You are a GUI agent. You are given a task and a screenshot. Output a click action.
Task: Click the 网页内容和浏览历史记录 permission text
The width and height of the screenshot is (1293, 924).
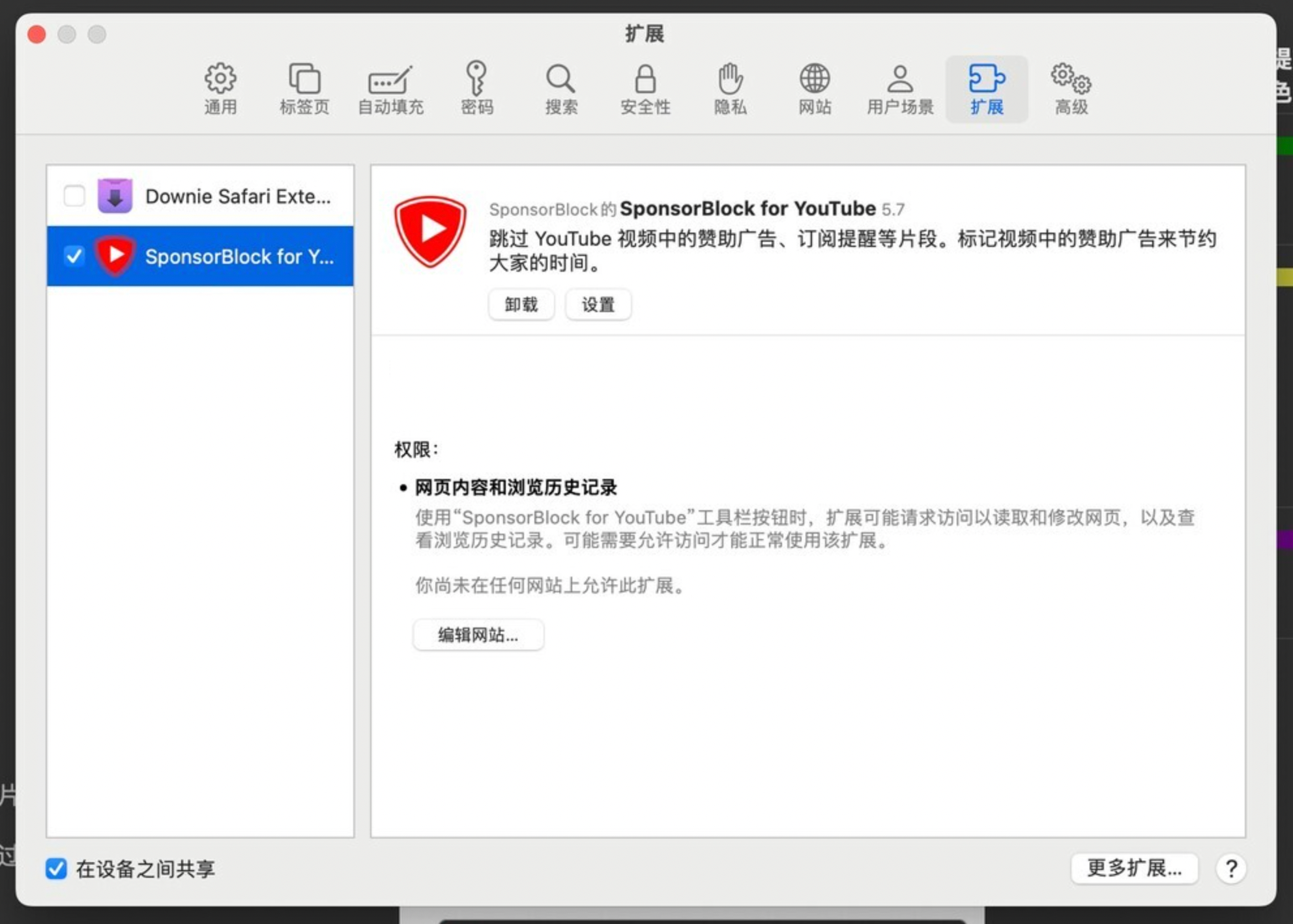(x=516, y=487)
